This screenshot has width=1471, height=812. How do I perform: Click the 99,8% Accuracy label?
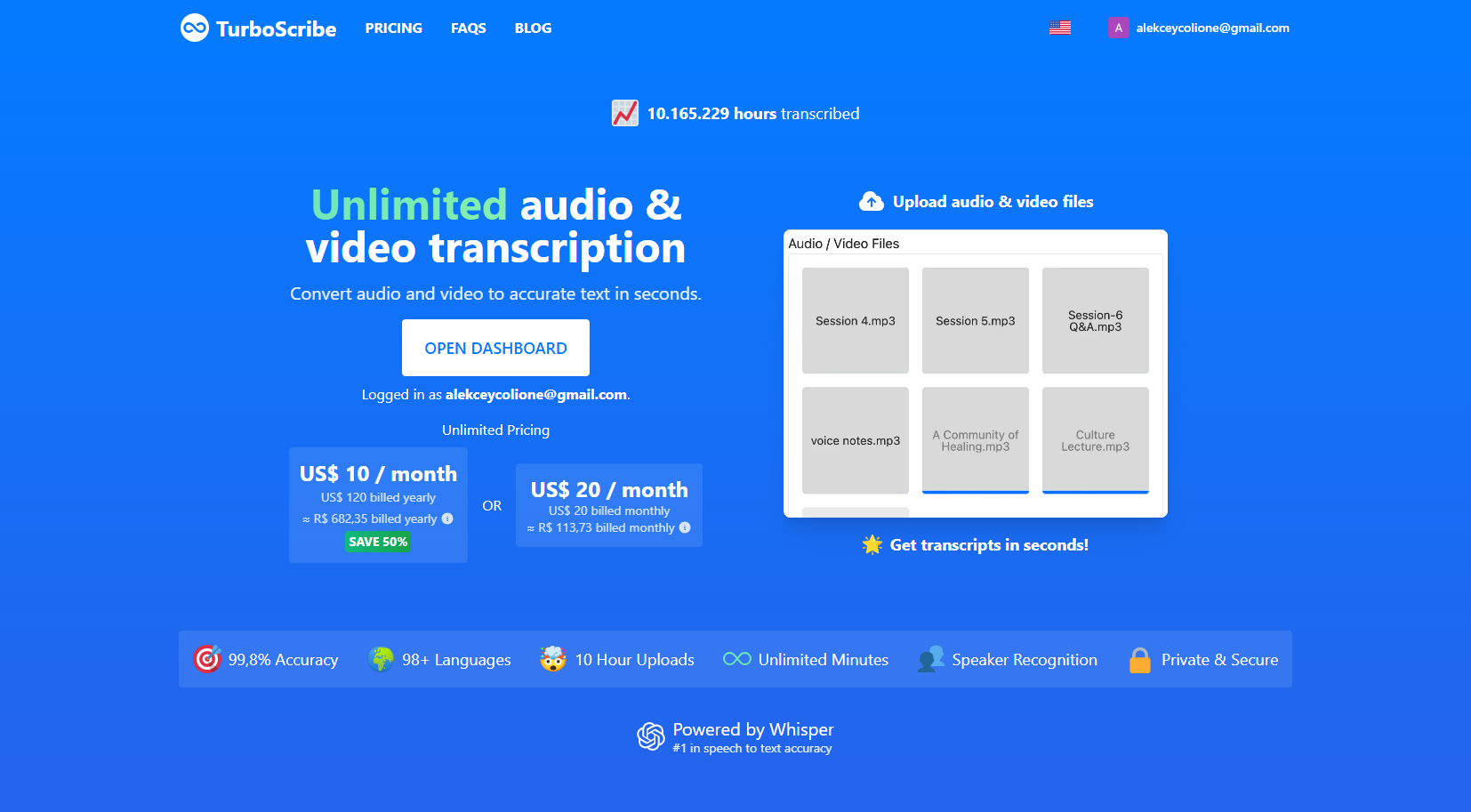pyautogui.click(x=284, y=660)
